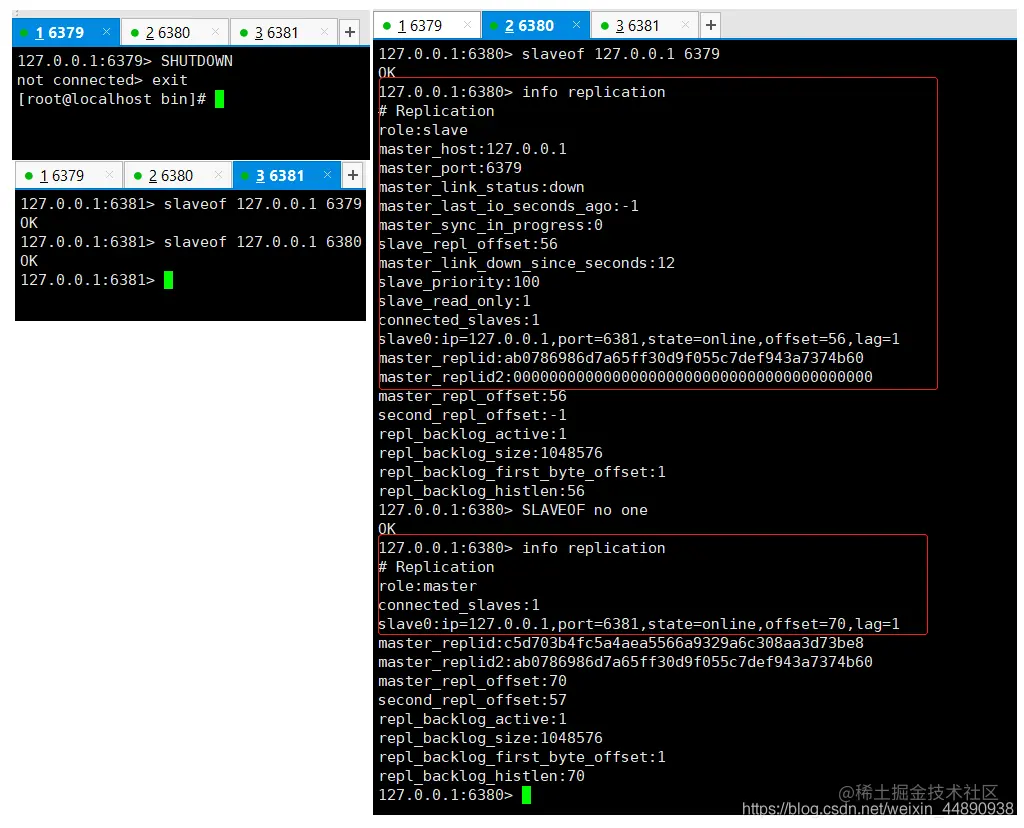The image size is (1024, 828).
Task: Click the role:master line
Action: (x=428, y=586)
